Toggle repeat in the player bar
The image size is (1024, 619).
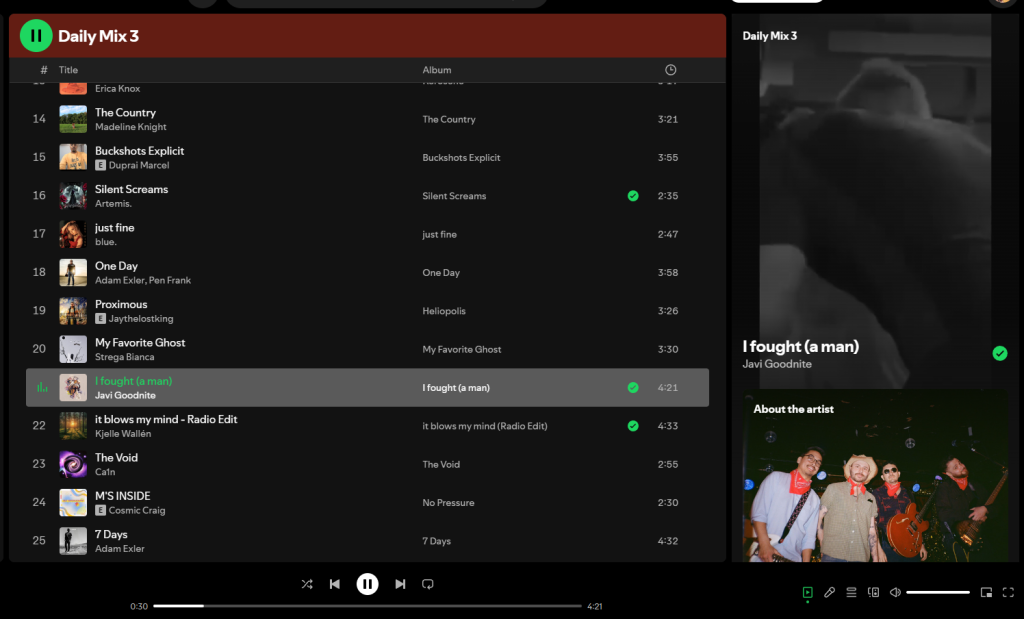tap(428, 584)
